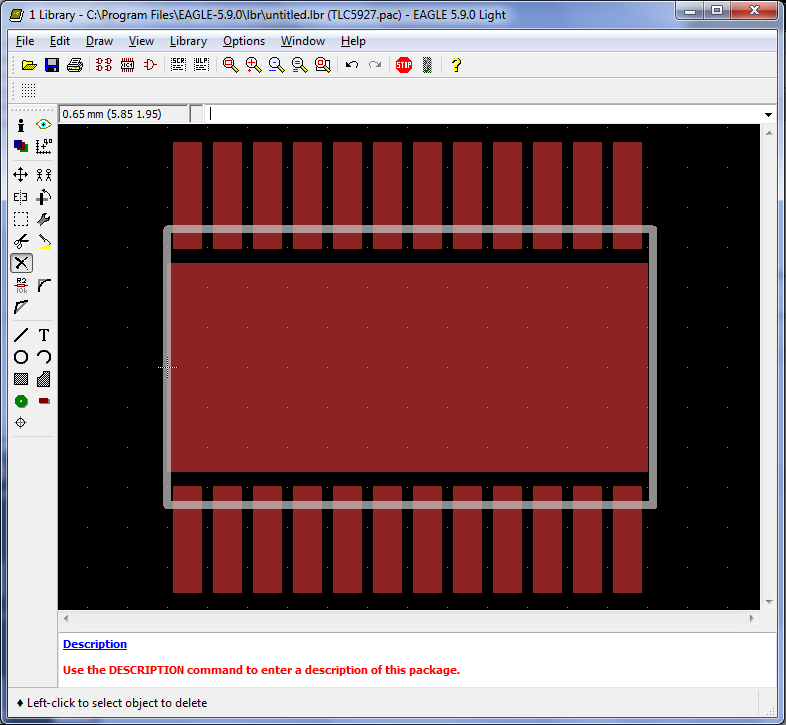Select the Group dashed rectangle tool
Screen dimensions: 786x725
point(21,219)
